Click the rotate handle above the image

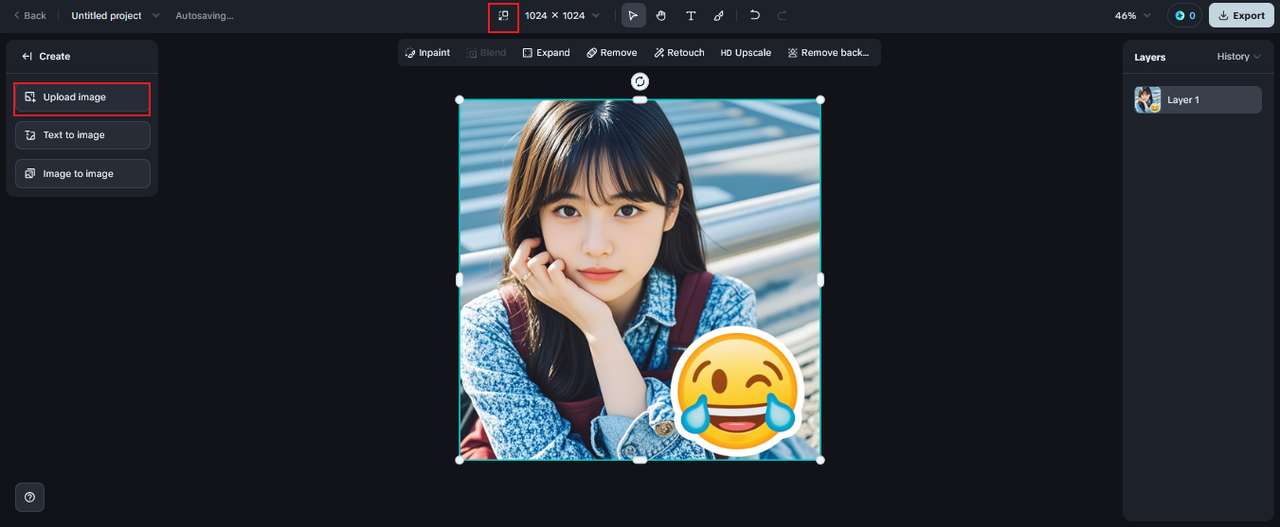tap(640, 81)
